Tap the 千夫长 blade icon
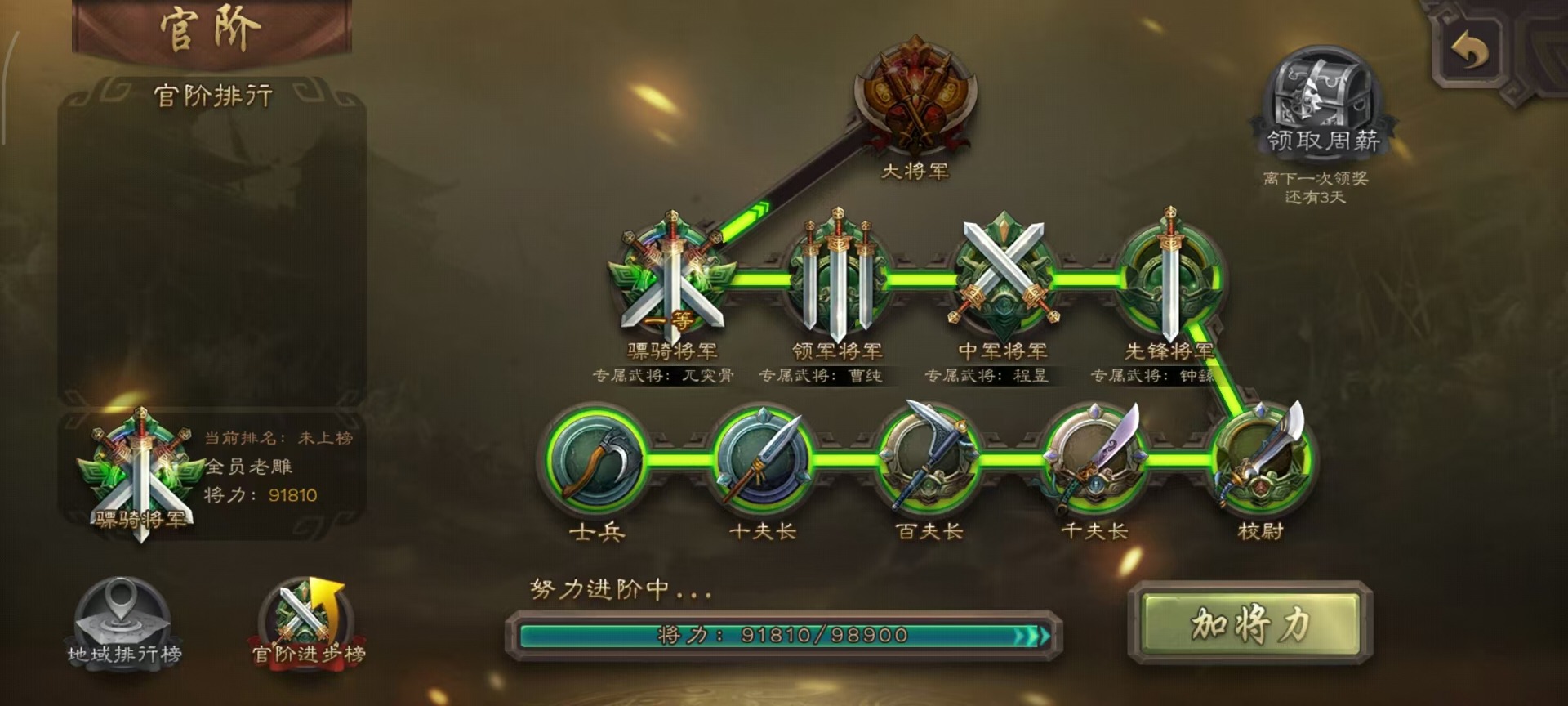This screenshot has width=1568, height=706. coord(1094,458)
